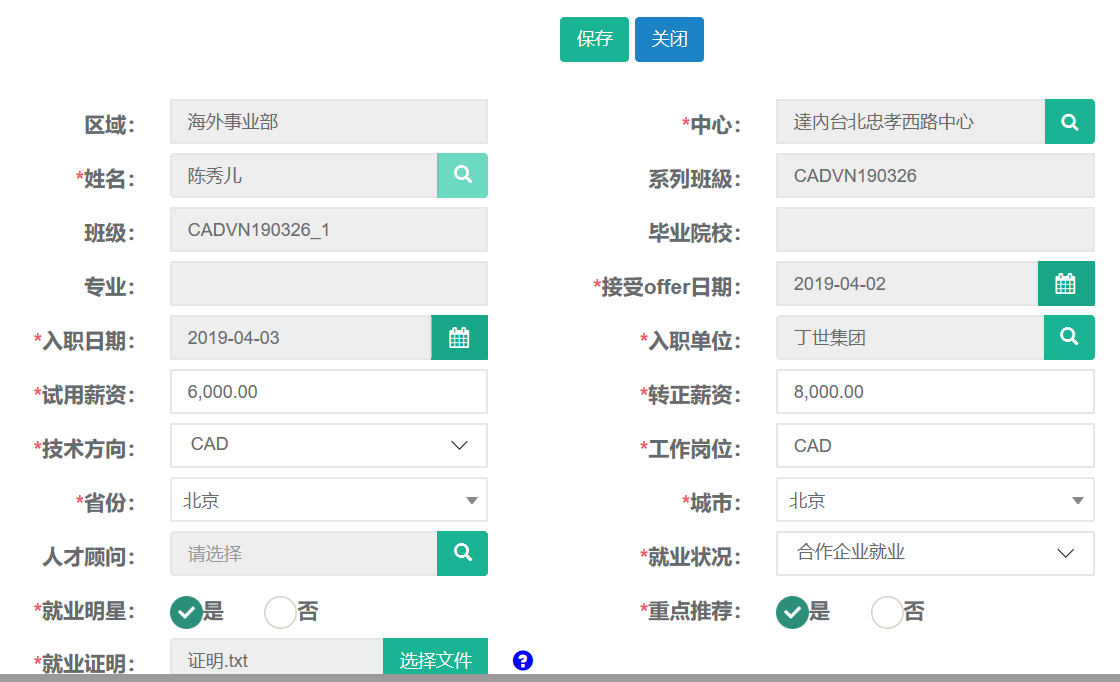Expand the 技术方向 dropdown

click(329, 445)
